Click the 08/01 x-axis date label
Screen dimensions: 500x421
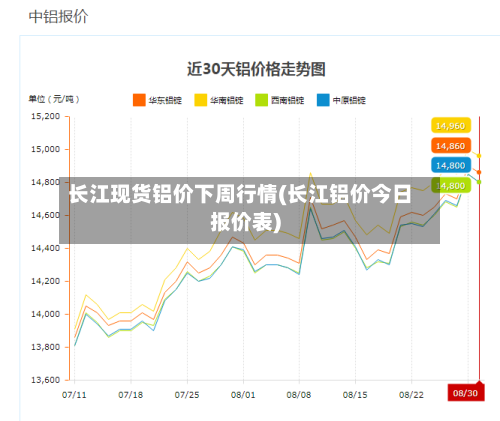243,395
